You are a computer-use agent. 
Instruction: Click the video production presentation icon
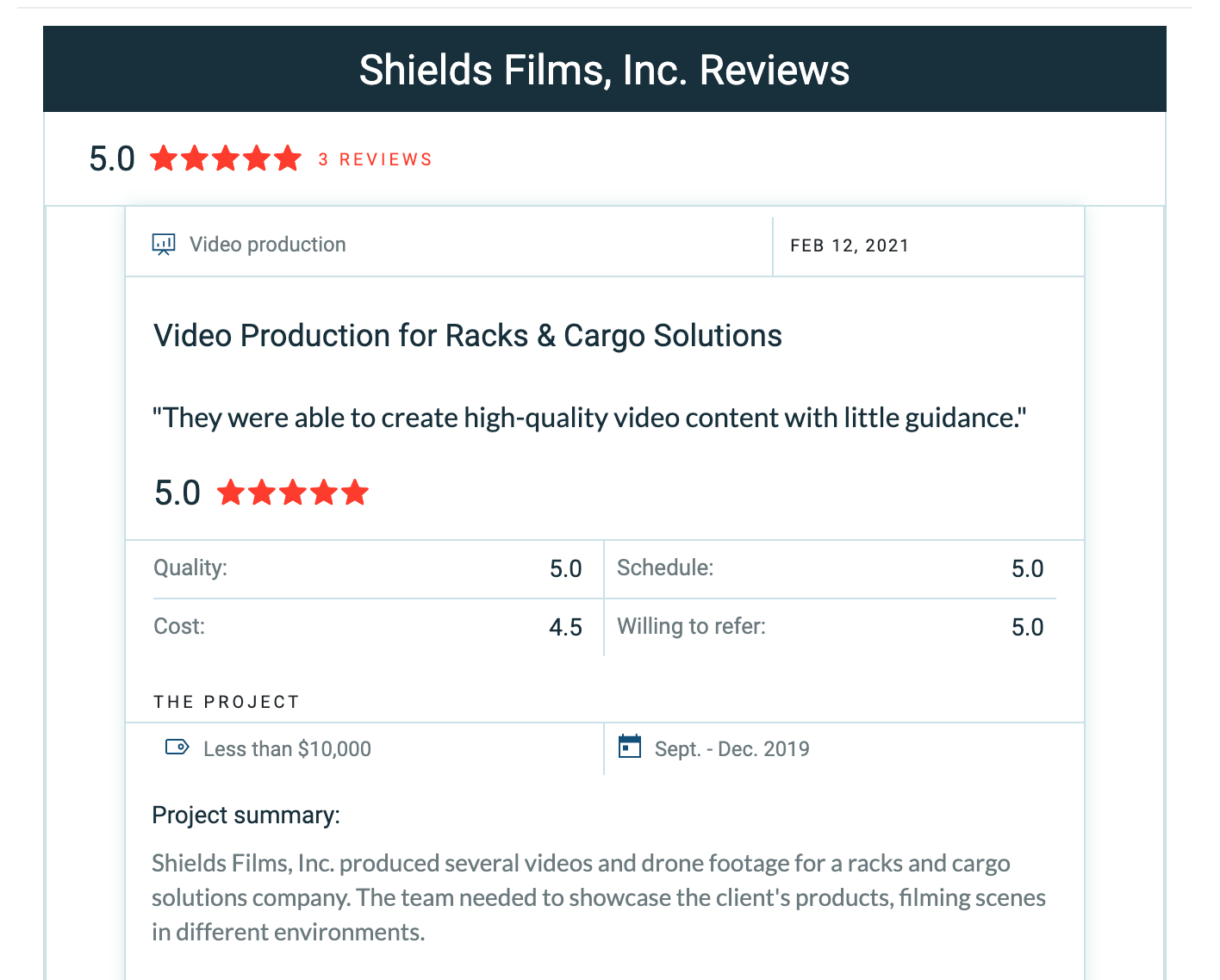tap(164, 245)
